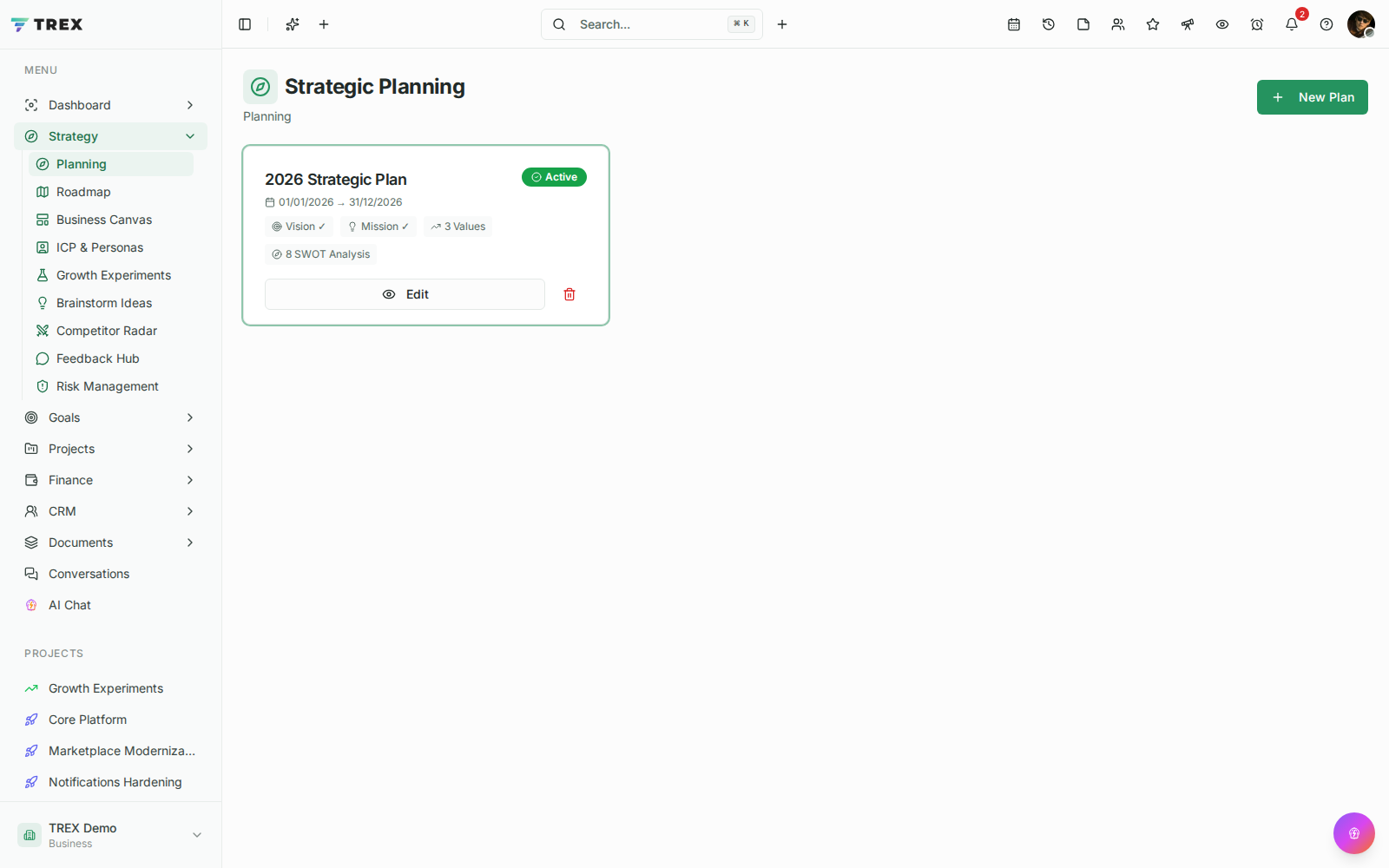The height and width of the screenshot is (868, 1389).
Task: Open the Core Platform project
Action: click(110, 720)
